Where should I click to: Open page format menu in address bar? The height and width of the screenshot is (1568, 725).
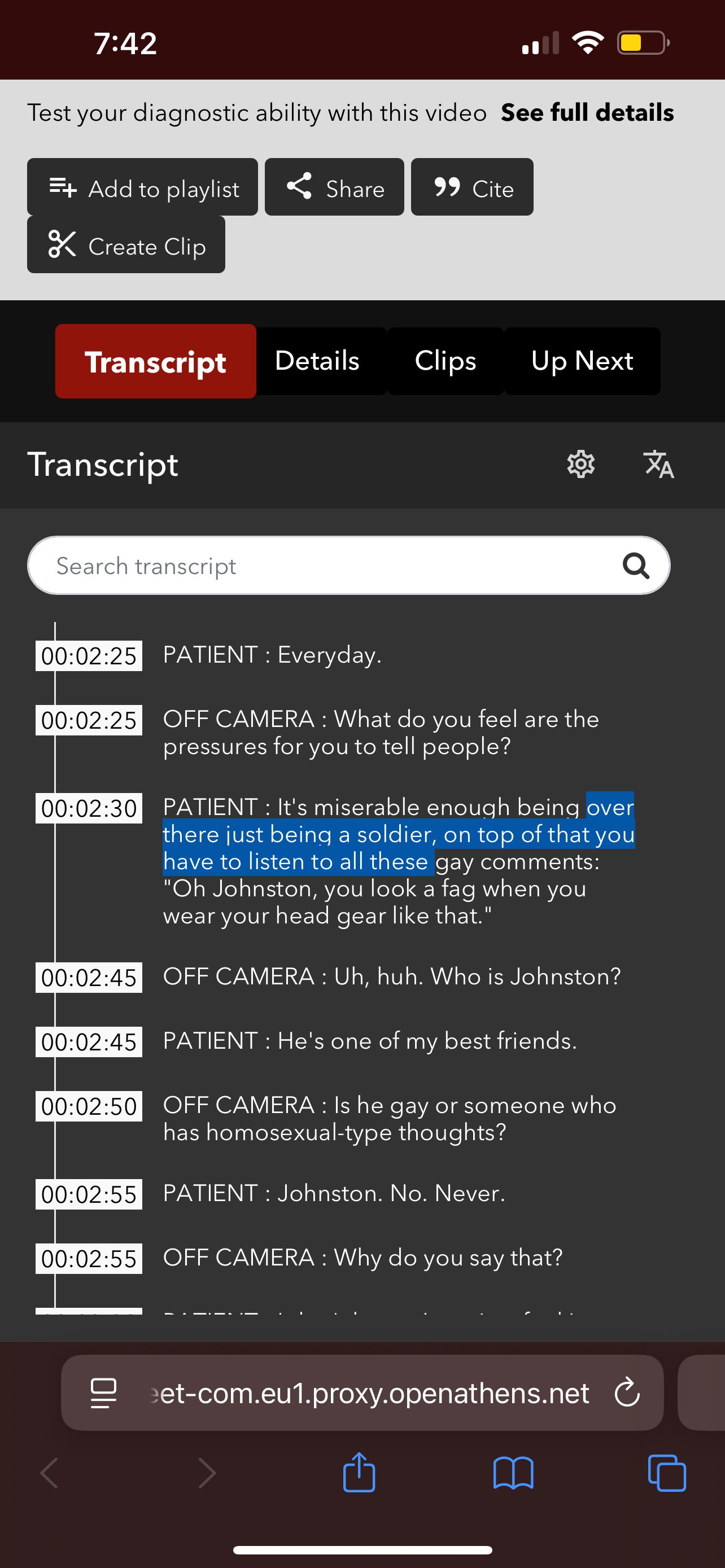tap(103, 1392)
